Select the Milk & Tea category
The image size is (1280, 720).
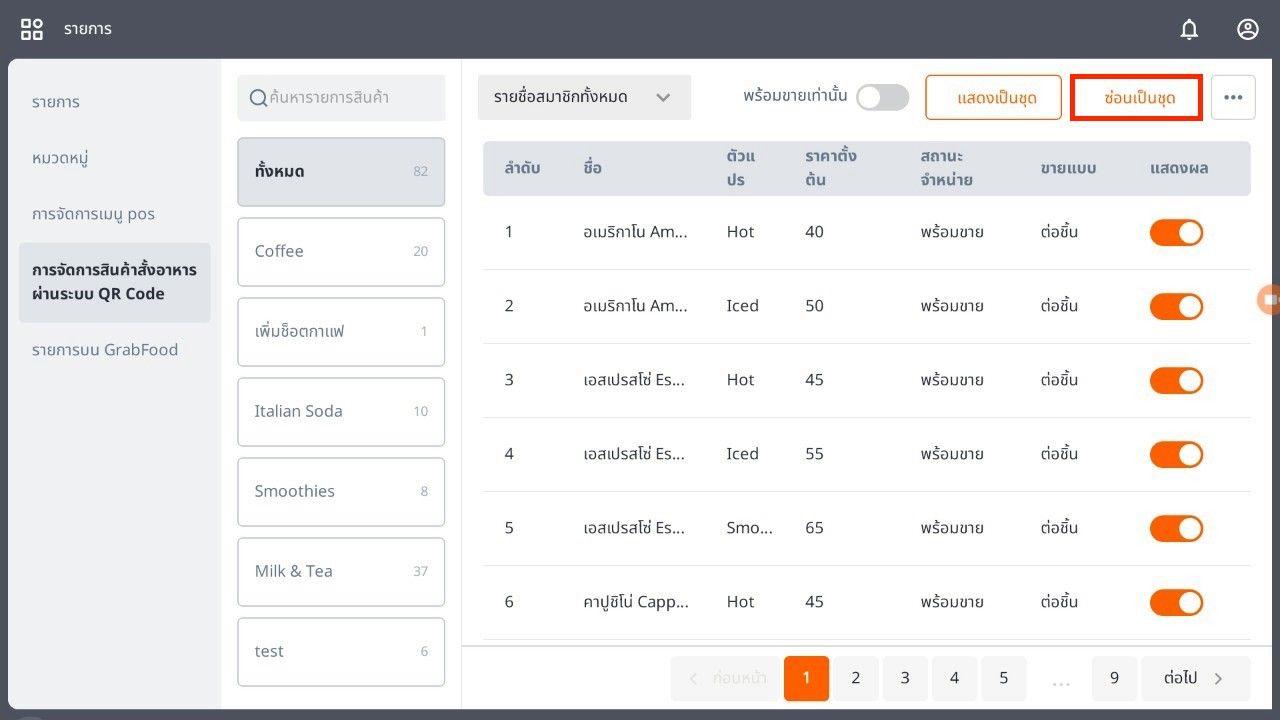[341, 572]
